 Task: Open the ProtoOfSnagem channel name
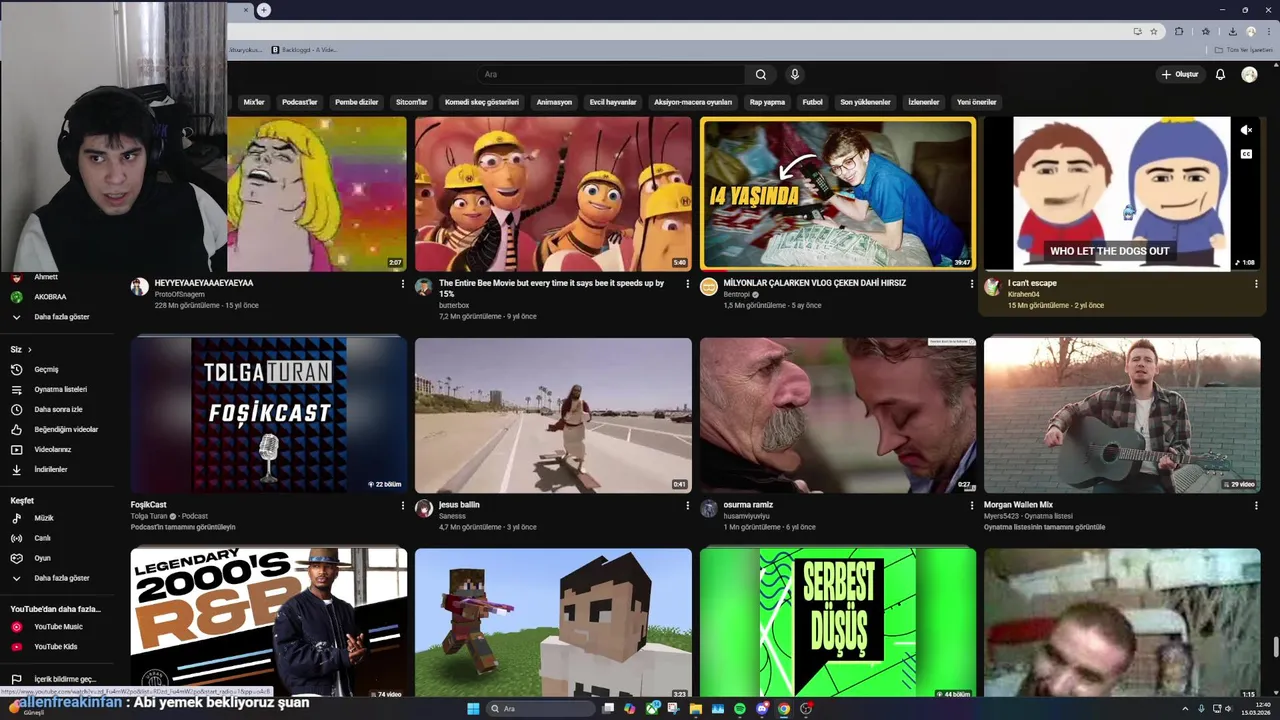(179, 295)
